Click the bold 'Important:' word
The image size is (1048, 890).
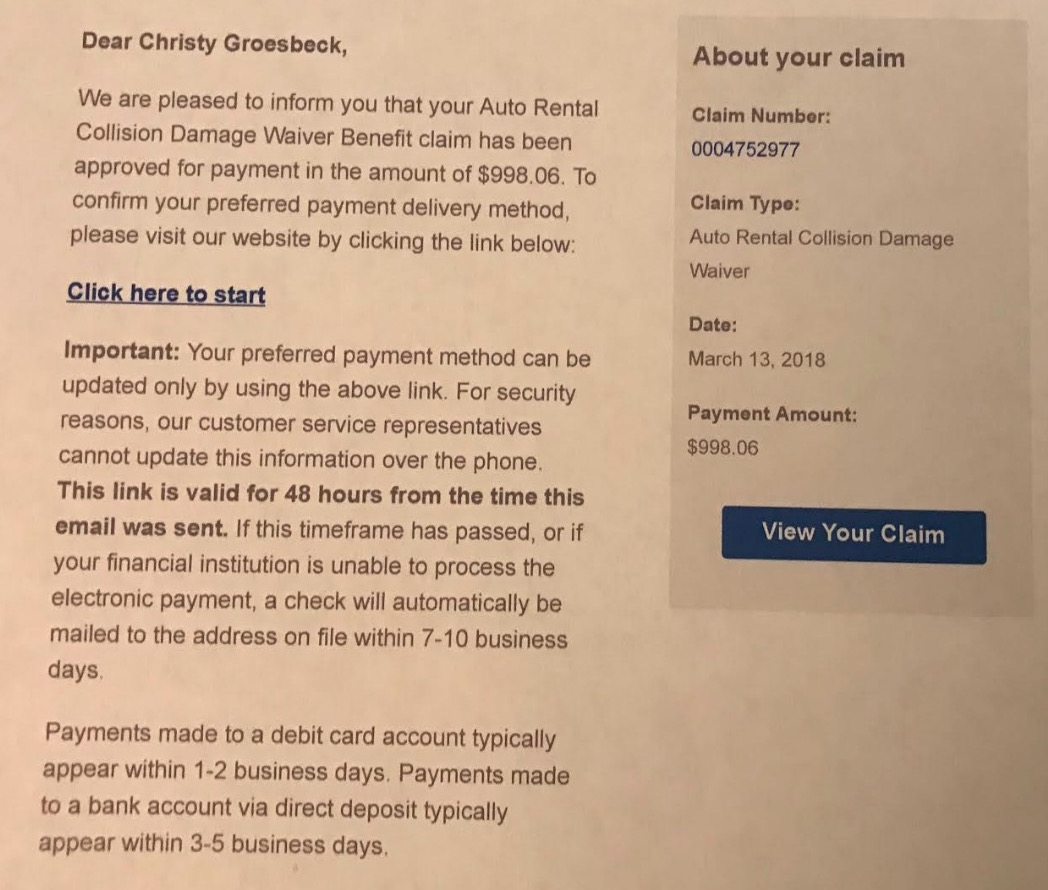coord(121,353)
